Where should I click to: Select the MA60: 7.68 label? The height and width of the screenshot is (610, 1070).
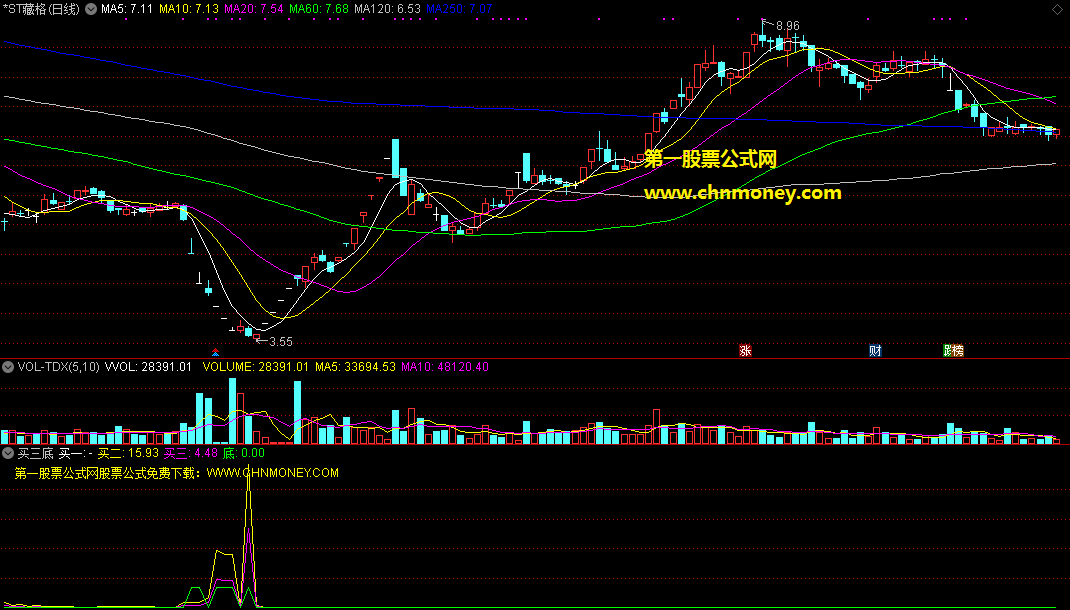(x=319, y=9)
